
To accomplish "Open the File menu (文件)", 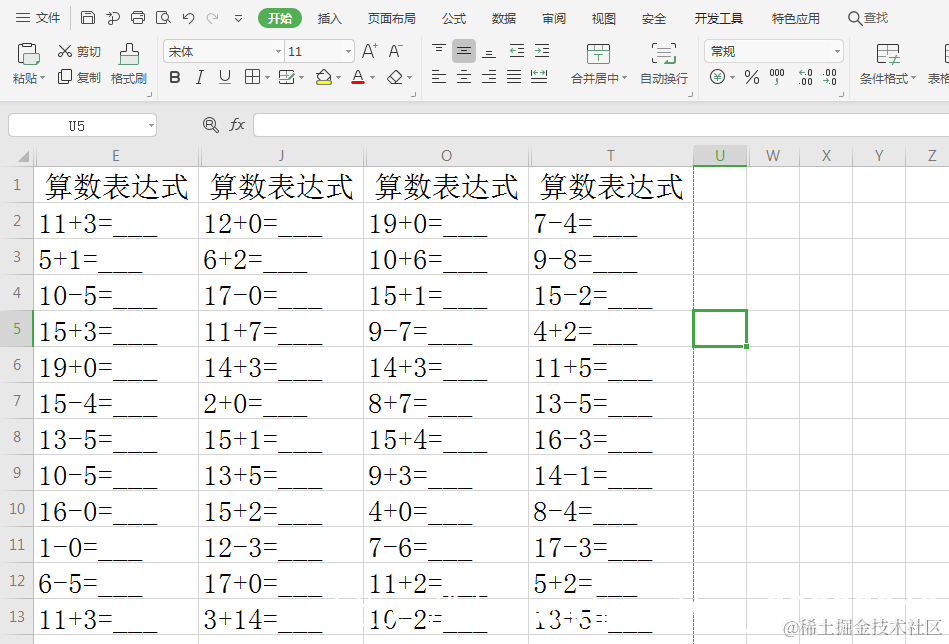I will [x=38, y=18].
